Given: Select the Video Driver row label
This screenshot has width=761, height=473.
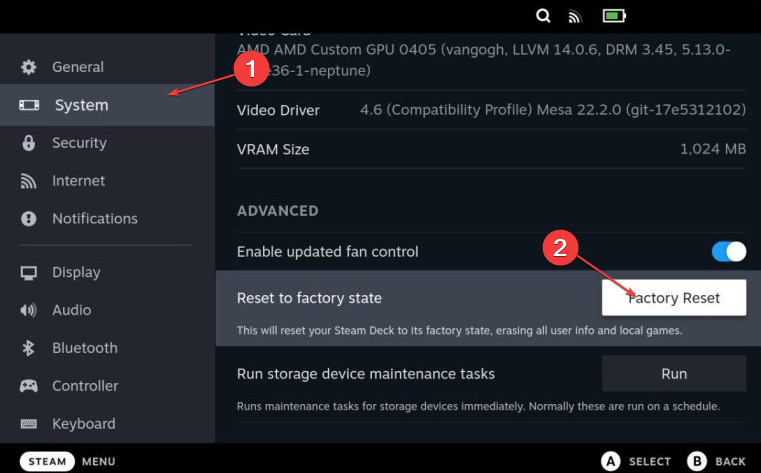Looking at the screenshot, I should pyautogui.click(x=278, y=111).
